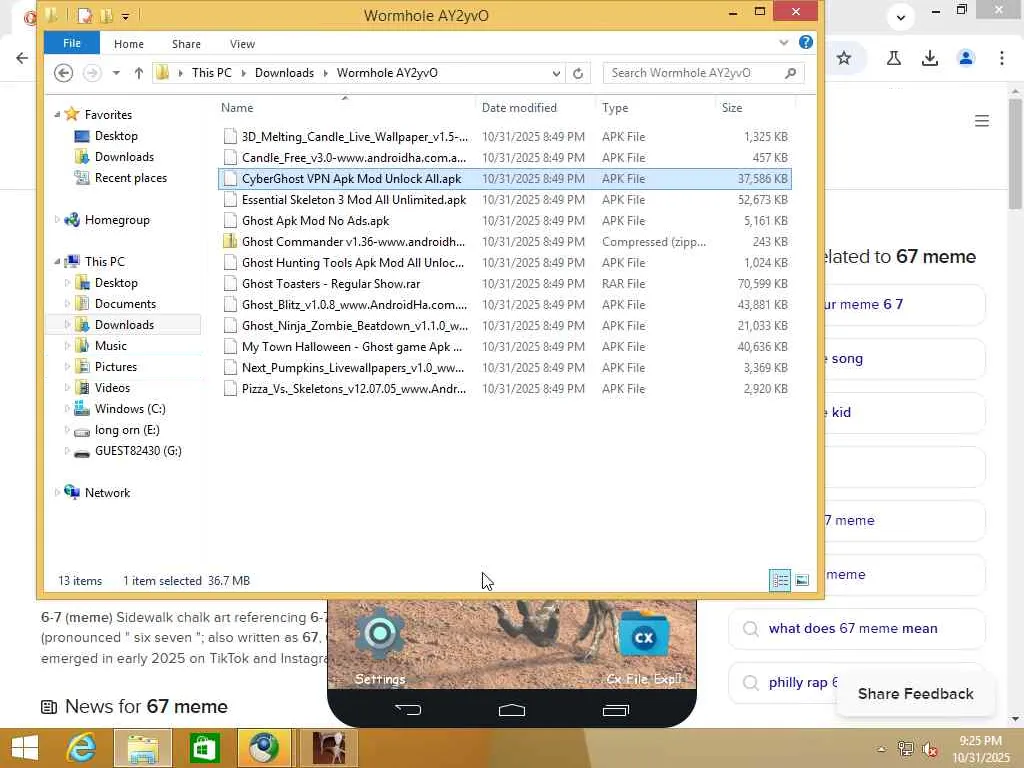Select Ghost_Blitz_v1.0.8 apk file
This screenshot has height=768, width=1024.
505,305
